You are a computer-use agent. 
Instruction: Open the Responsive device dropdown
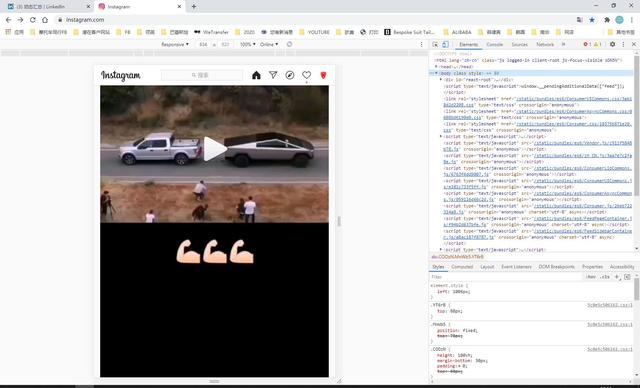(175, 44)
